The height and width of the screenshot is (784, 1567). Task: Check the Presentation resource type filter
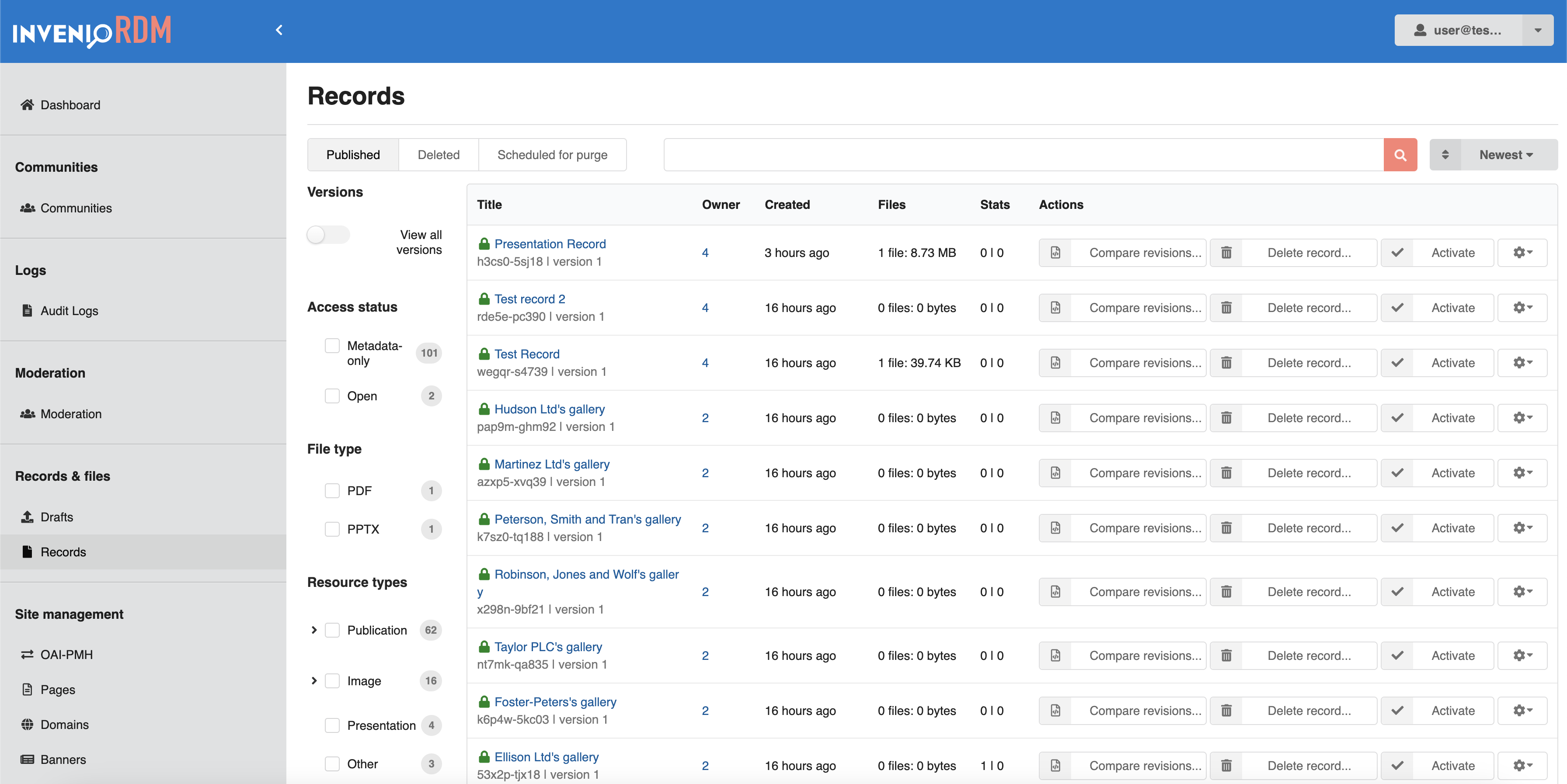point(332,725)
